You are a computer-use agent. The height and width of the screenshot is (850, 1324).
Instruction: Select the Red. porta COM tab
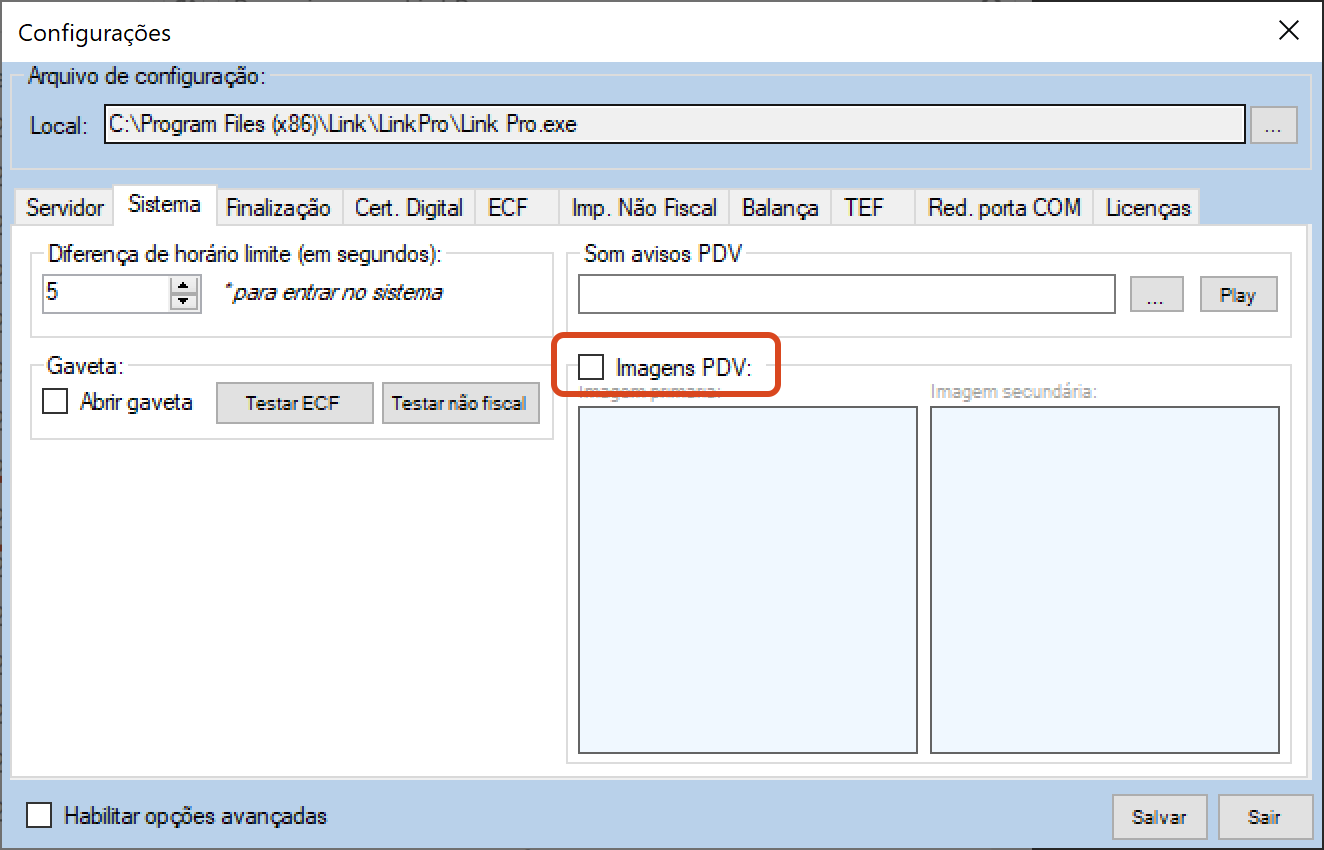click(1004, 208)
